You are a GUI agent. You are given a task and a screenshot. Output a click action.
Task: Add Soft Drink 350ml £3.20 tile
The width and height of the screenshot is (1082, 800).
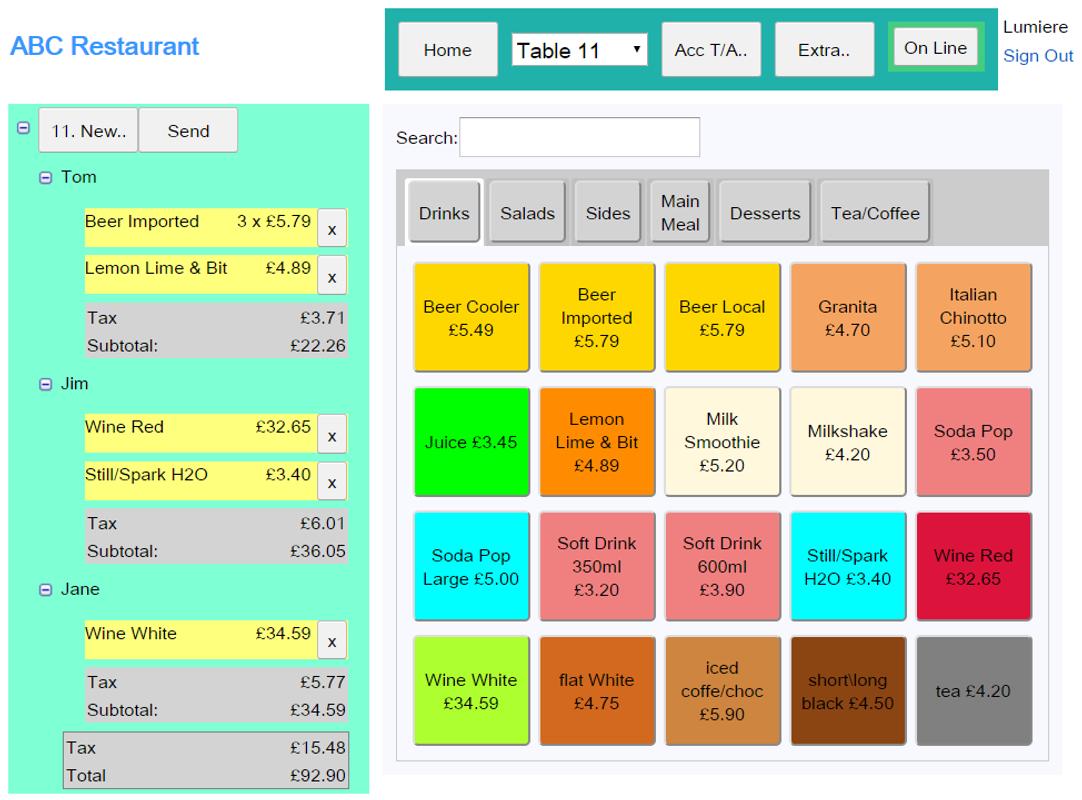coord(597,567)
